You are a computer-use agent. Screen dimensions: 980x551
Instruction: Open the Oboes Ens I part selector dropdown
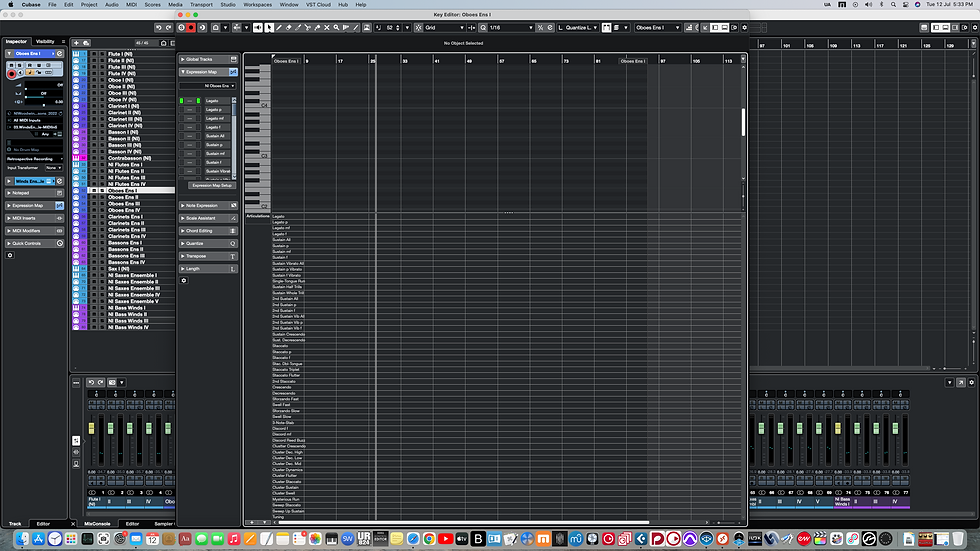[x=658, y=27]
